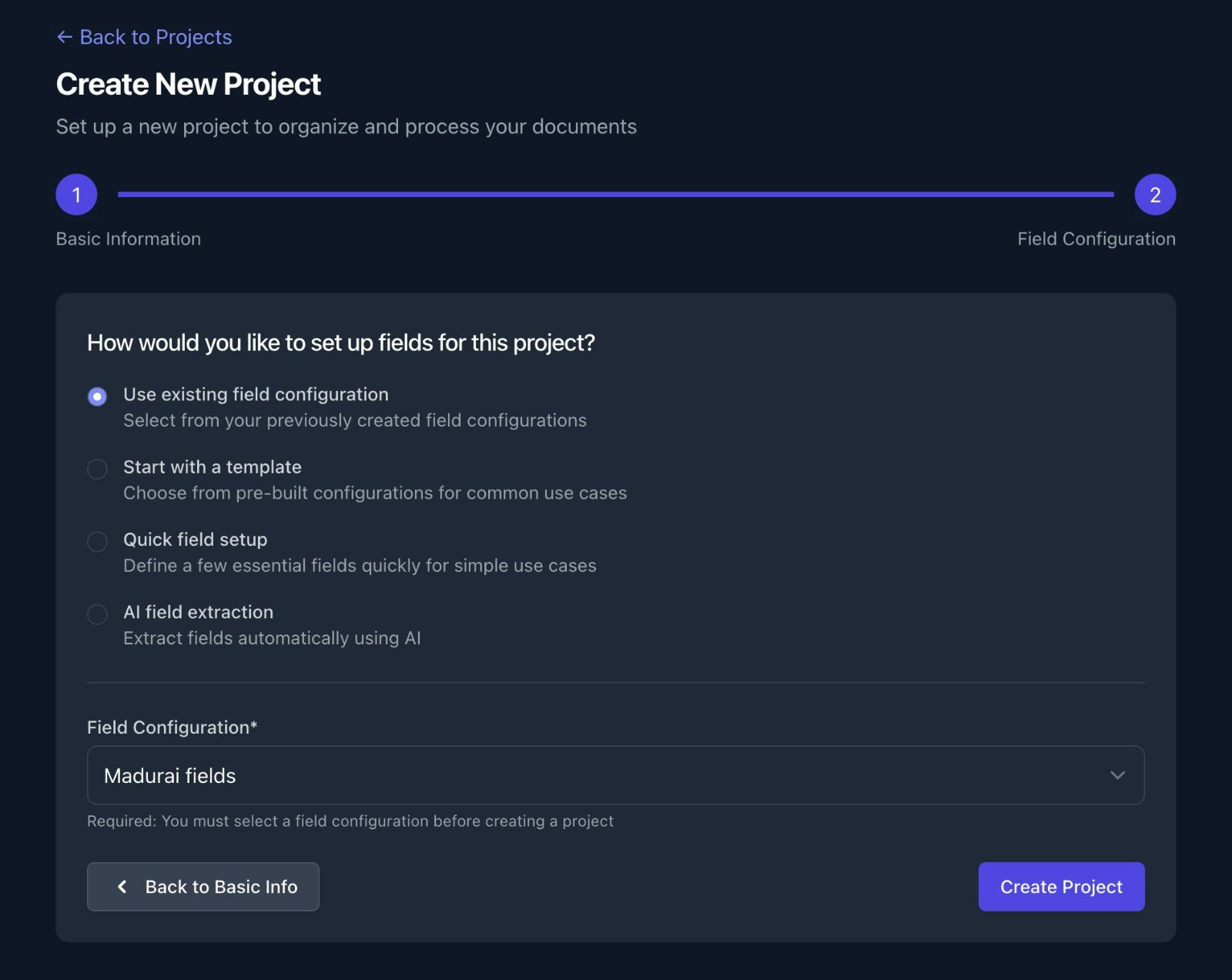Click the Back to Basic Info button text
The image size is (1232, 980).
pyautogui.click(x=221, y=887)
